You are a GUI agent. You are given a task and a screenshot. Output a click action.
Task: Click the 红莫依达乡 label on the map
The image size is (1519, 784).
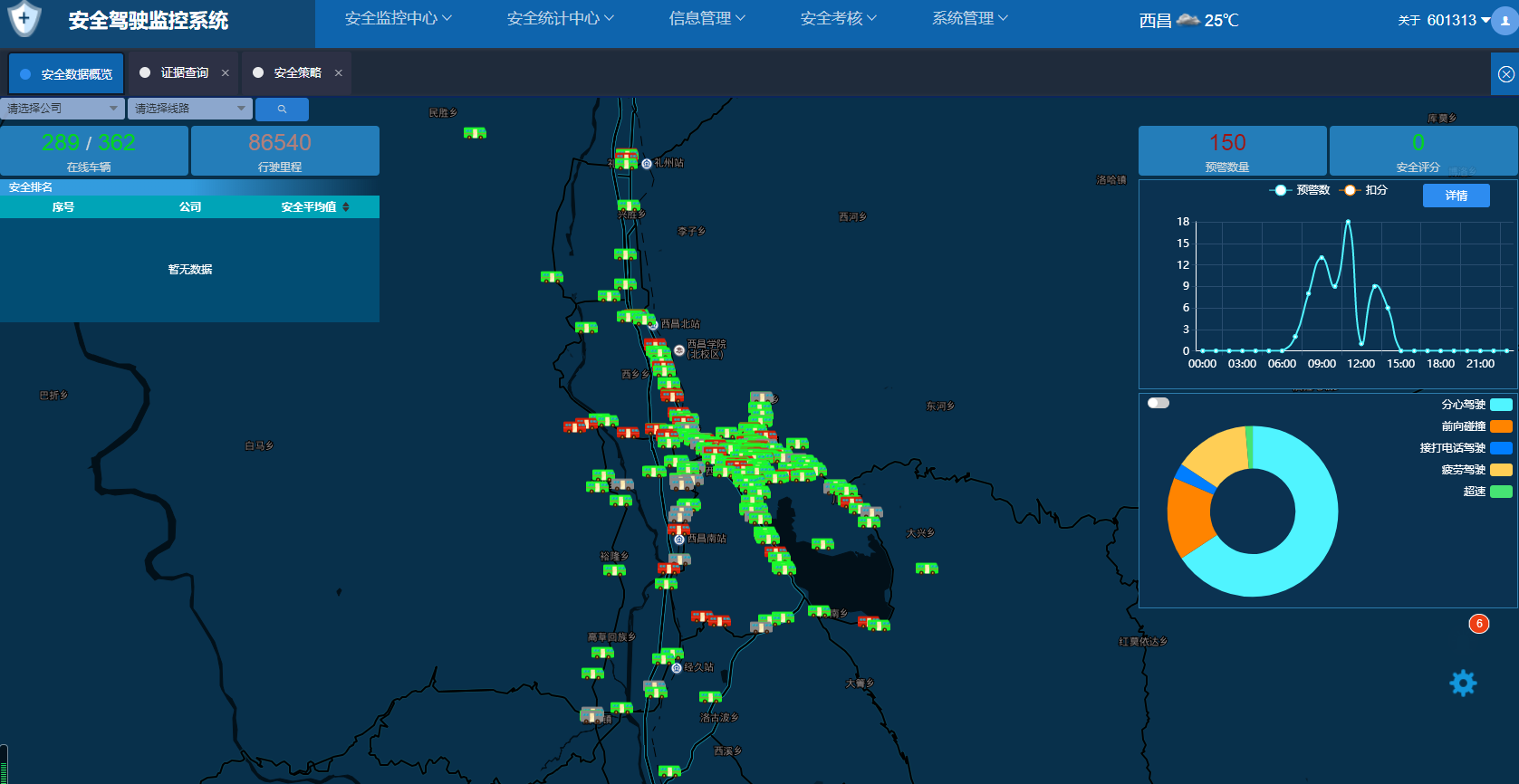[1143, 642]
